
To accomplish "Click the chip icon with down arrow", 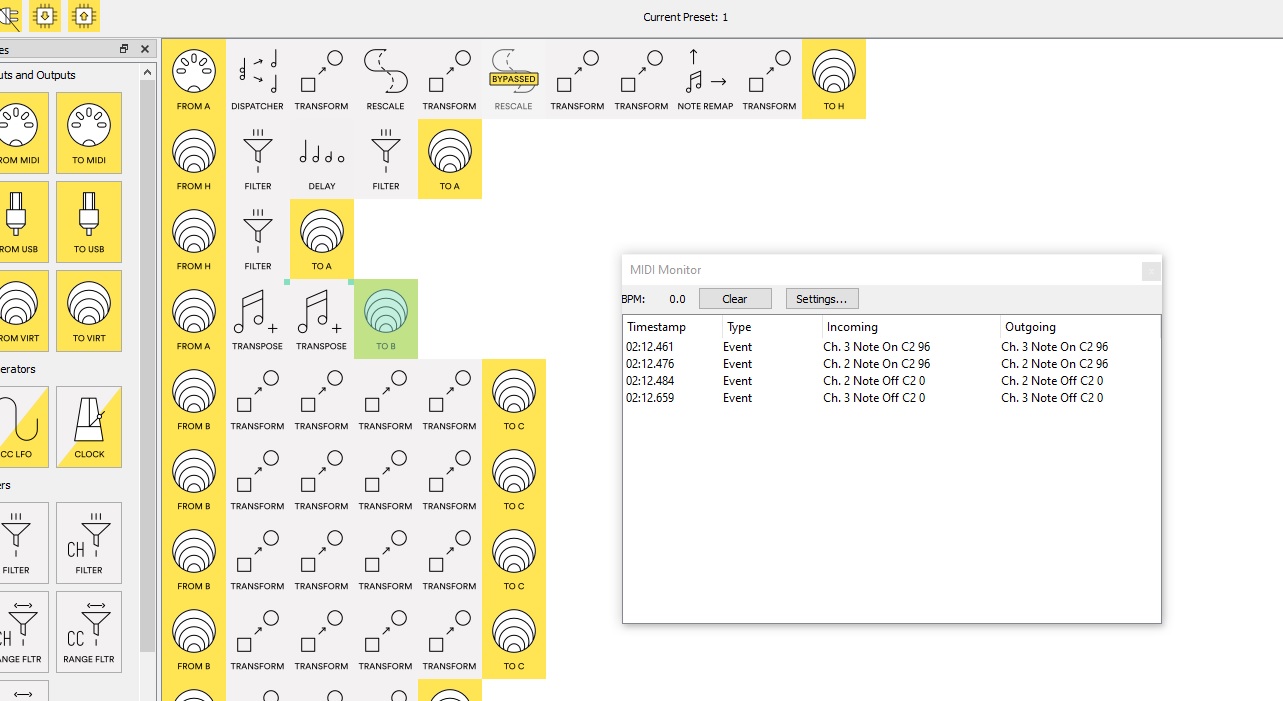I will coord(45,15).
